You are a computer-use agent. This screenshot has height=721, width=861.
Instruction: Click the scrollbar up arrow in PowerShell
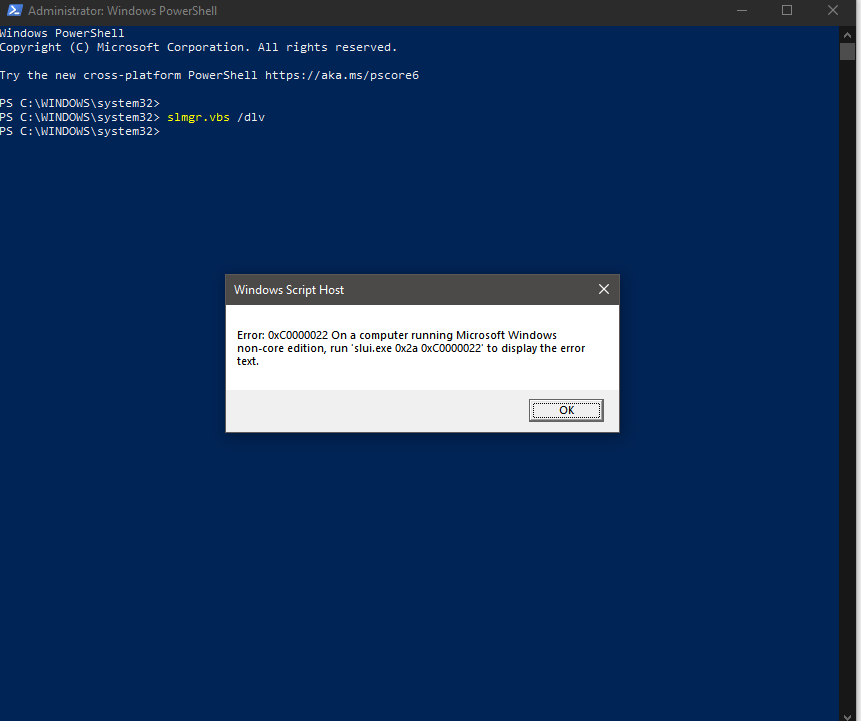(x=847, y=34)
